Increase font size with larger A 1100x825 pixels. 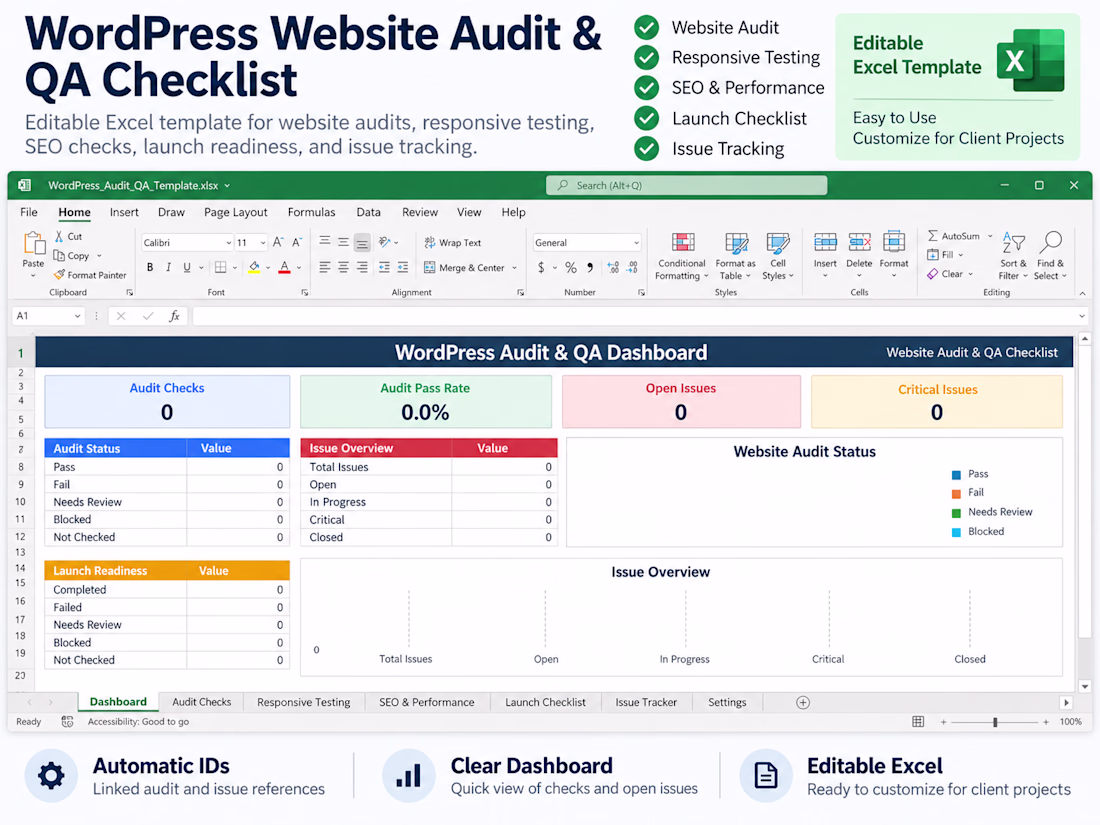tap(278, 242)
